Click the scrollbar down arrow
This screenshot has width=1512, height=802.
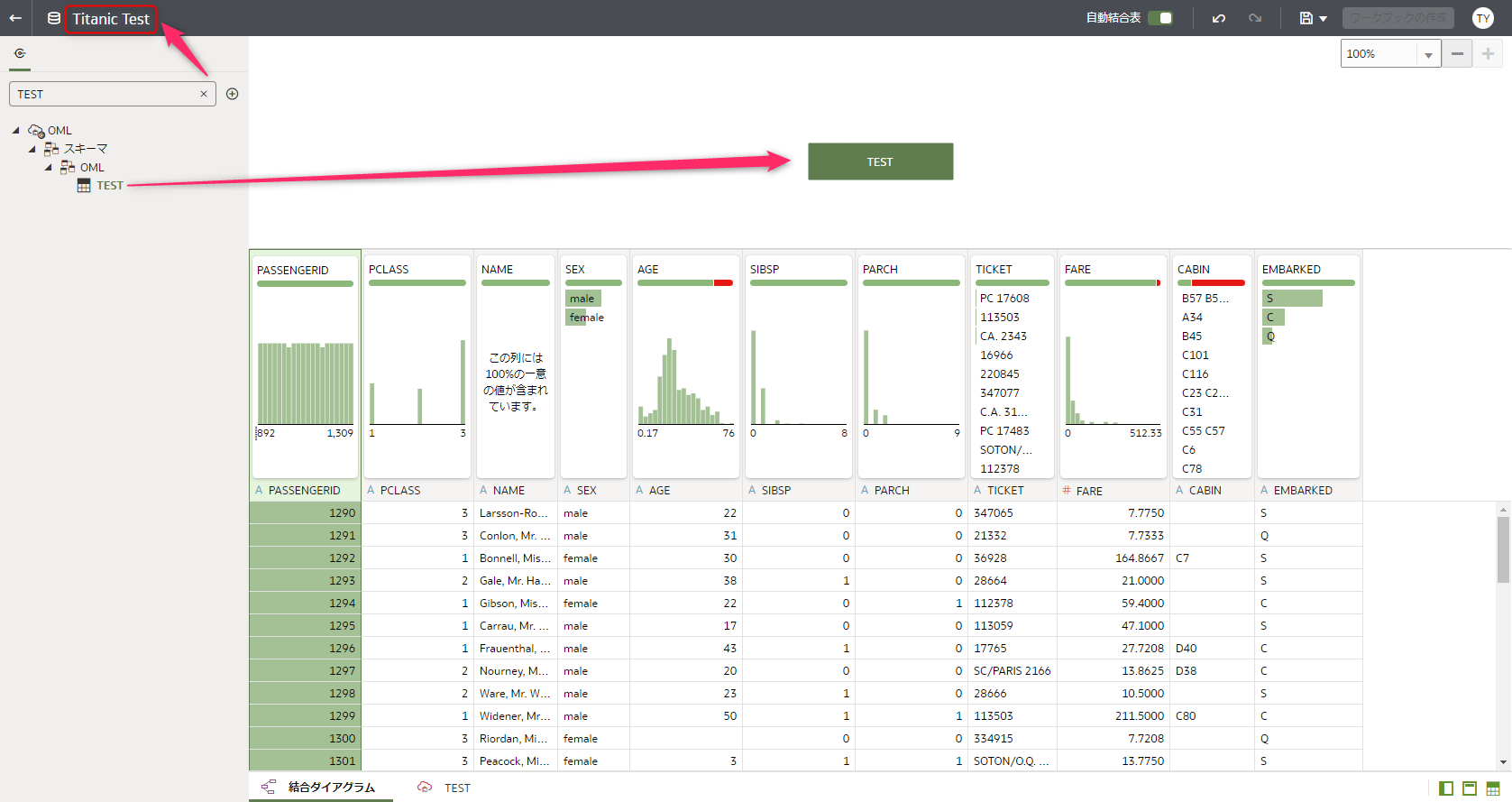point(1503,763)
